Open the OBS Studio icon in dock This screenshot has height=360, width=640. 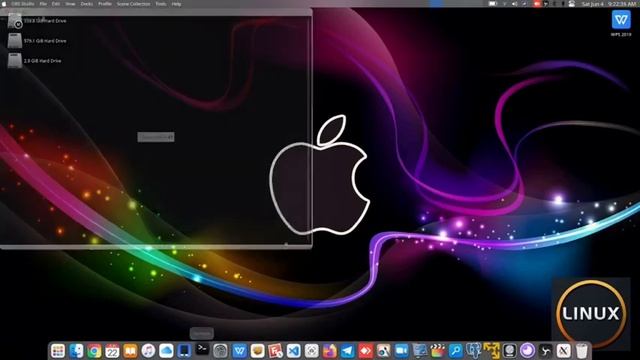(x=545, y=351)
